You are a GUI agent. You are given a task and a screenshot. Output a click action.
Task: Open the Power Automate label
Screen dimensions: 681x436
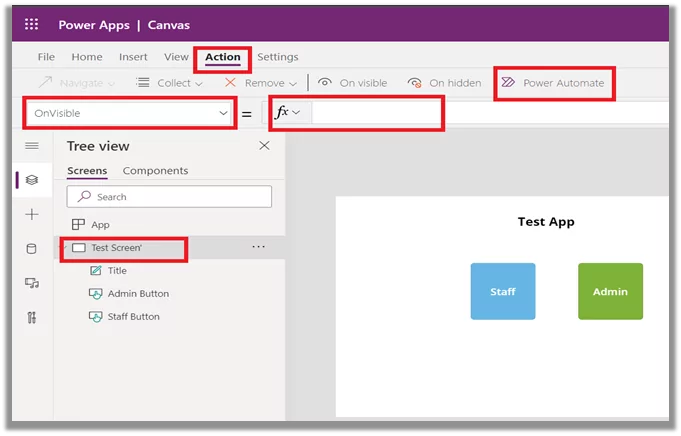[563, 83]
